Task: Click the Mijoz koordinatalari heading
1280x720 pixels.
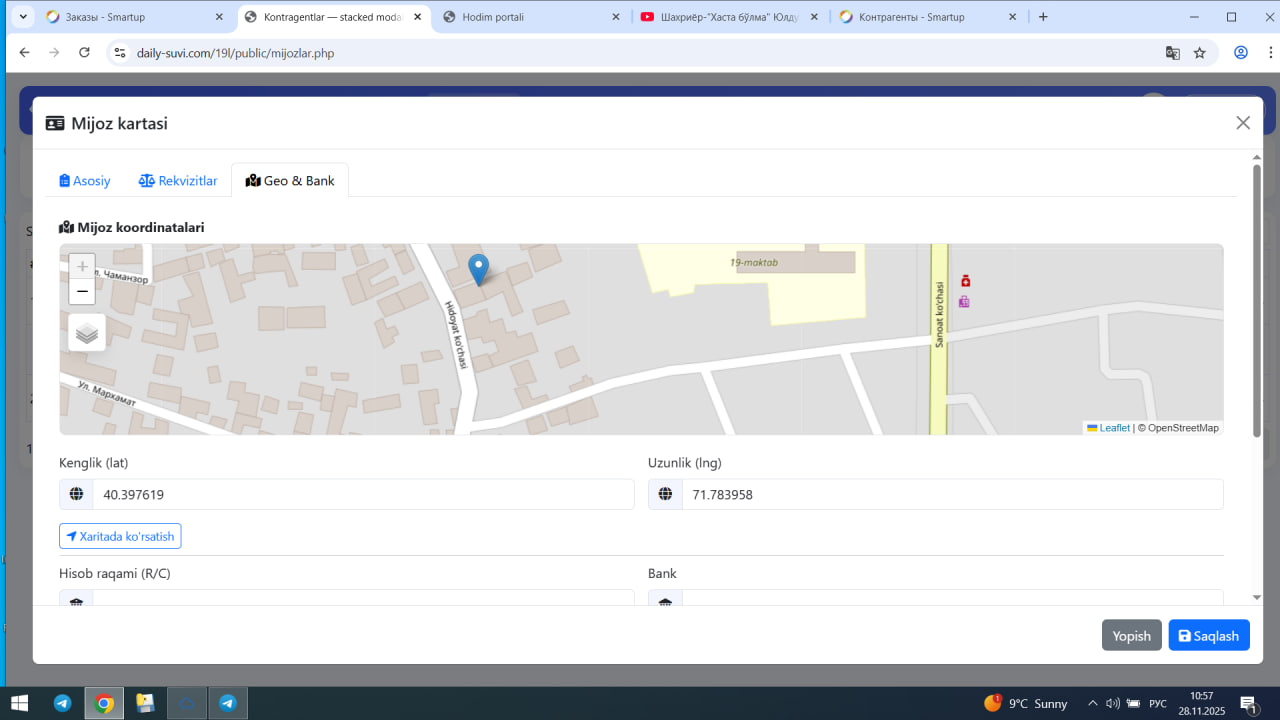Action: click(132, 227)
